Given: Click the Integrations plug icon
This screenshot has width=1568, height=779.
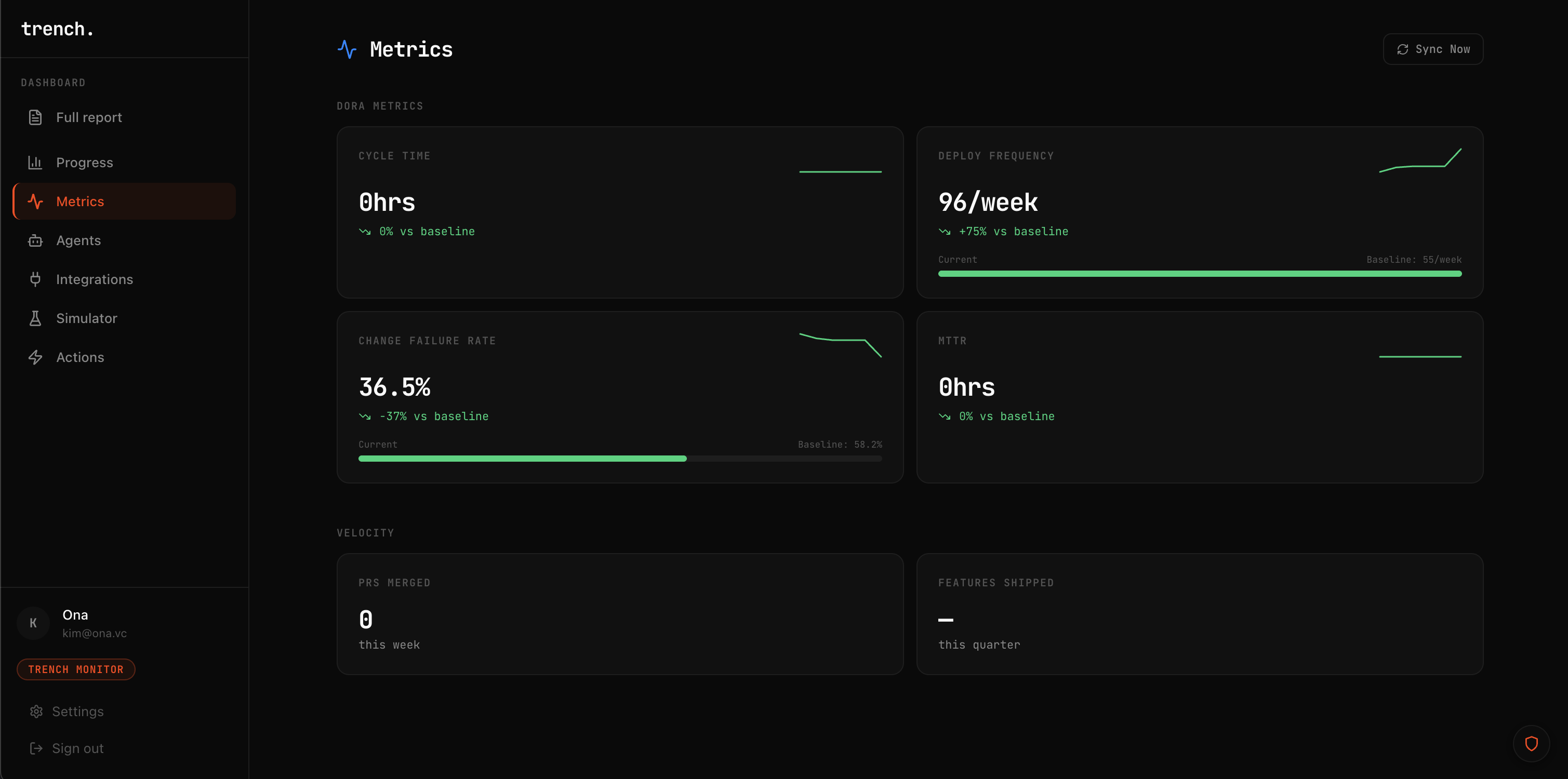Looking at the screenshot, I should (x=35, y=279).
